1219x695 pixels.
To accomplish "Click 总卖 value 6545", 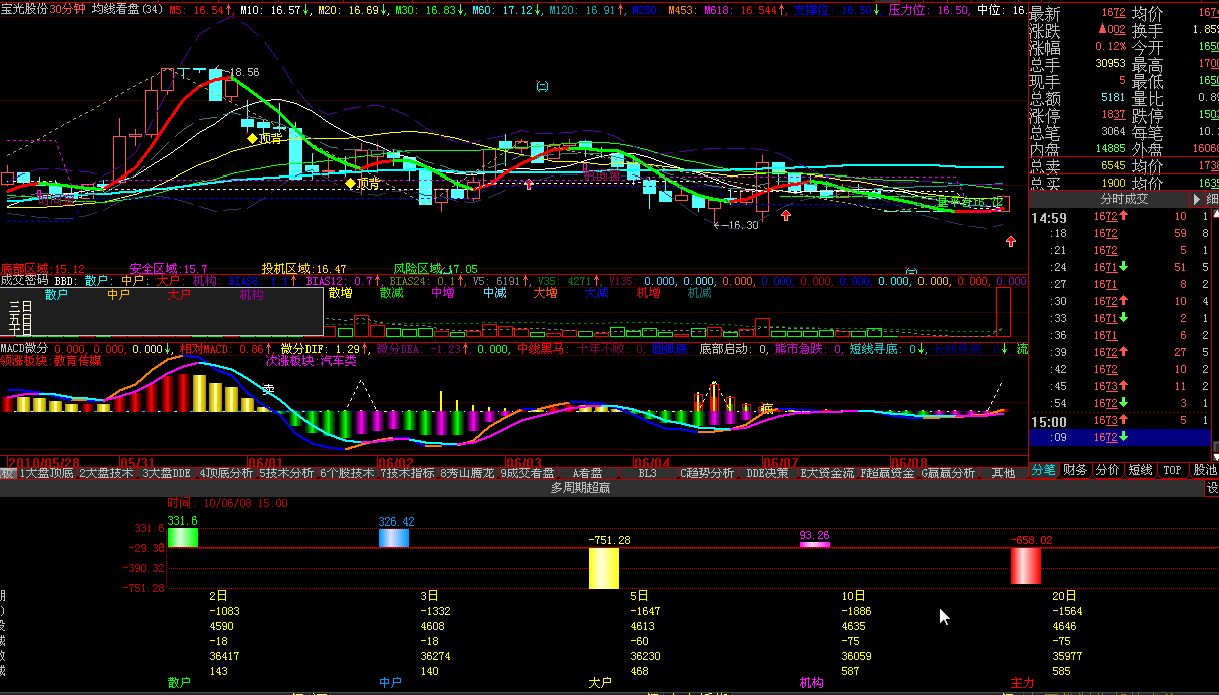I will click(1113, 166).
